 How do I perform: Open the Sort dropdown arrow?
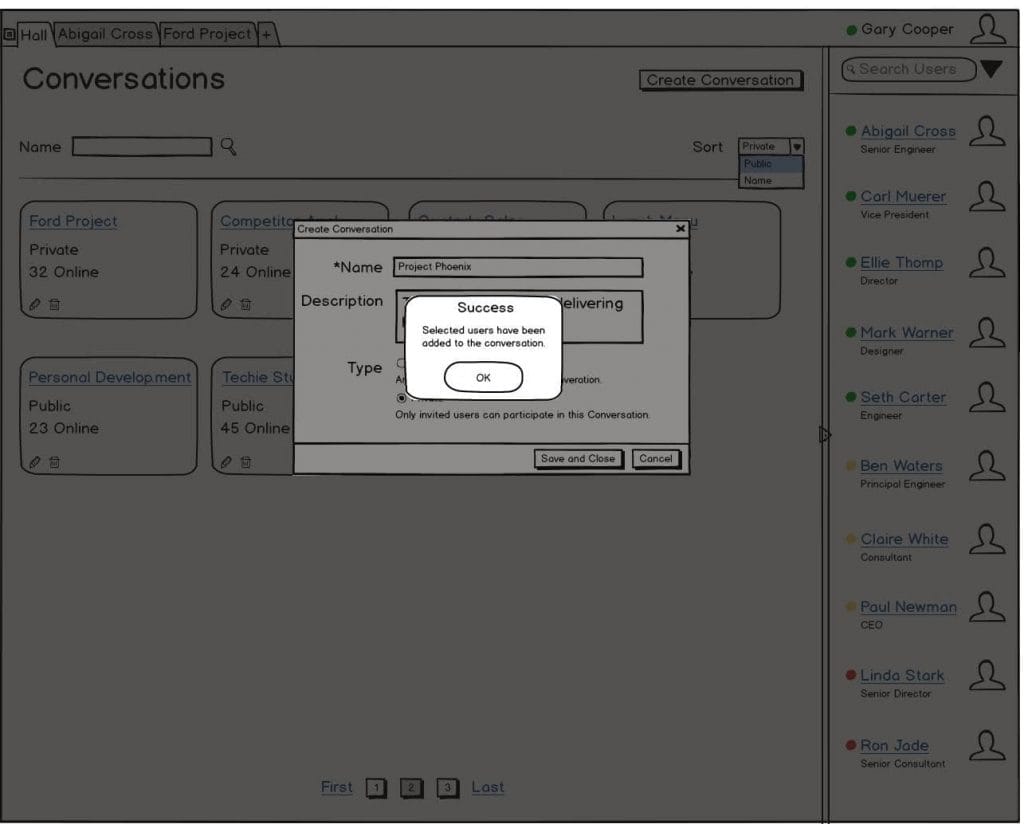tap(796, 146)
